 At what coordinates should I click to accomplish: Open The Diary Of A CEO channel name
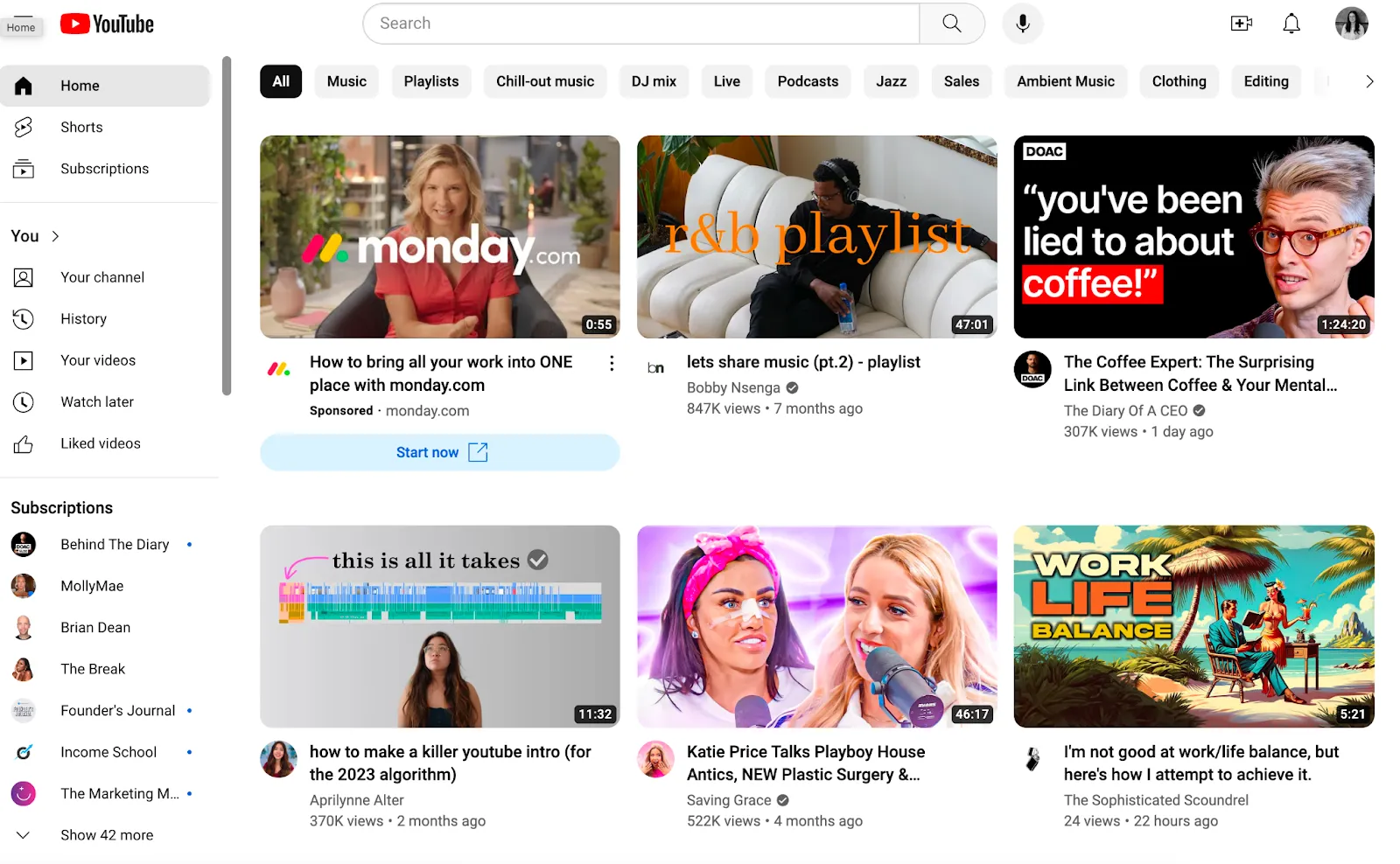click(1125, 411)
